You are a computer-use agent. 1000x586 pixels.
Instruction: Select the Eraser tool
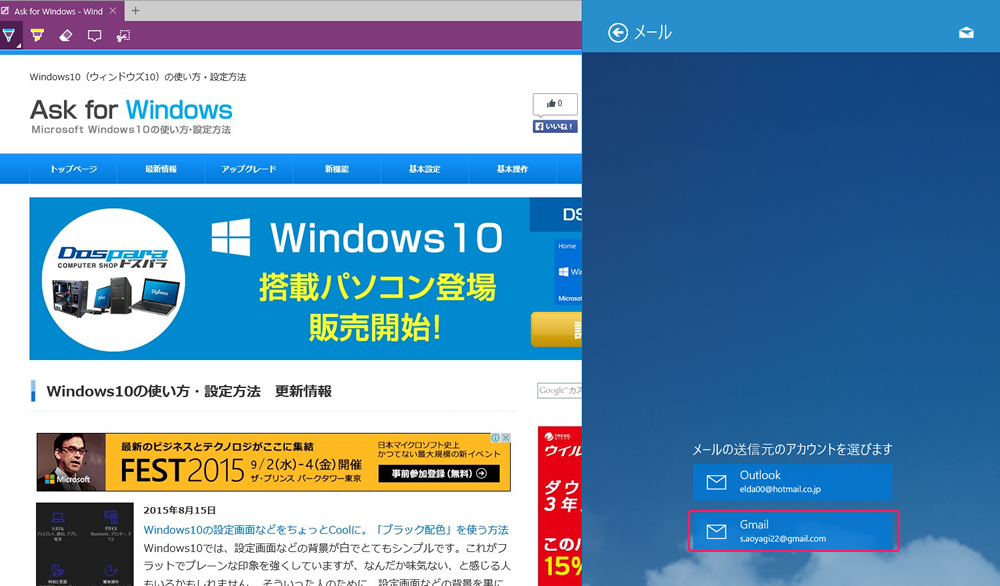(66, 36)
